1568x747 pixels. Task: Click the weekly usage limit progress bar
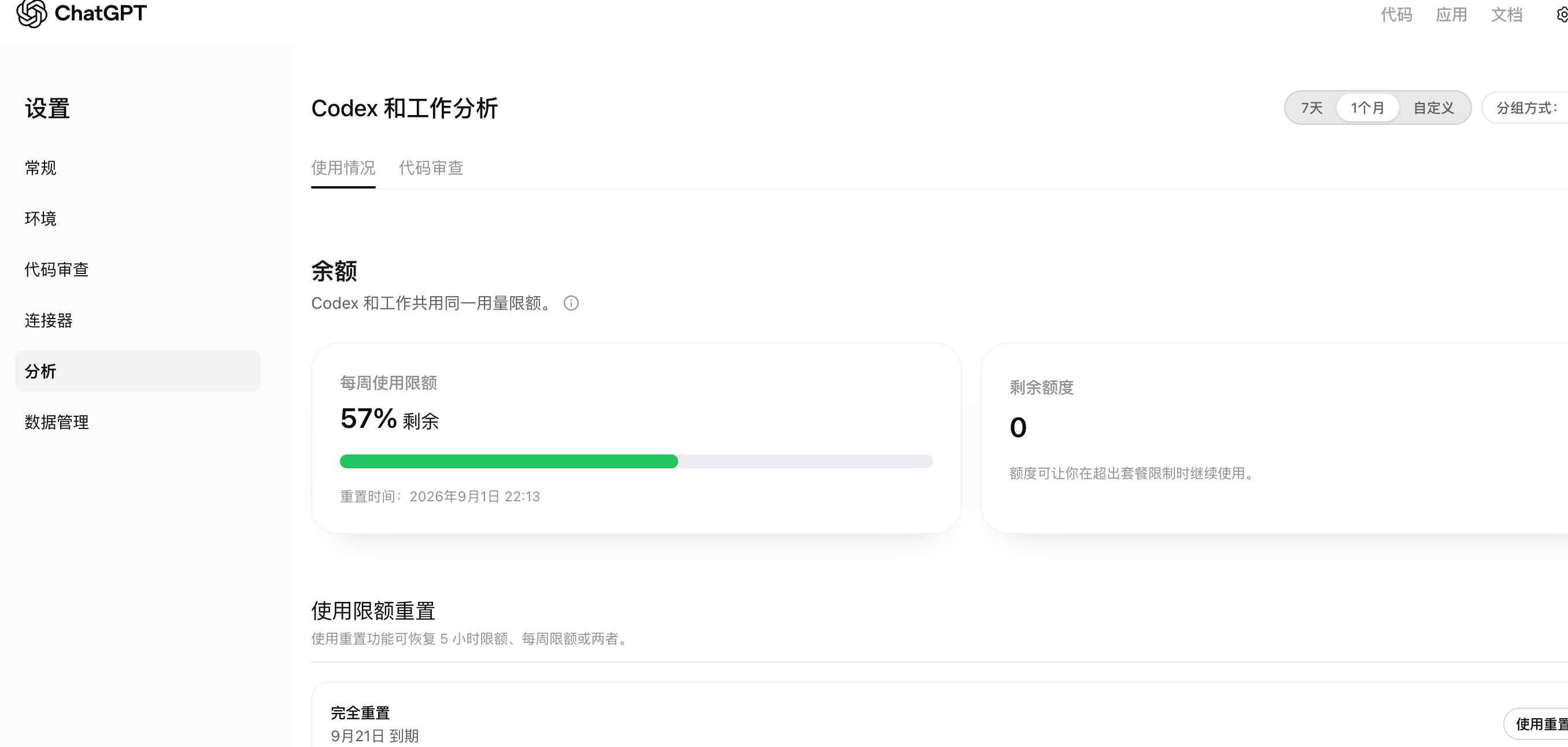click(x=636, y=461)
